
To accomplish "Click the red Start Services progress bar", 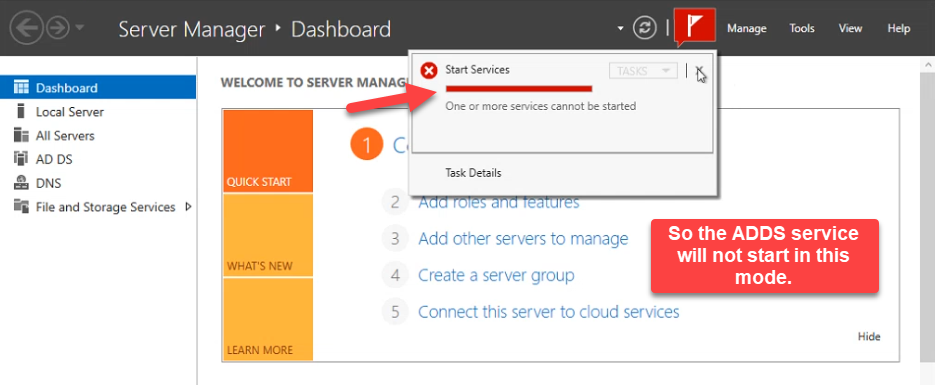I will [519, 89].
